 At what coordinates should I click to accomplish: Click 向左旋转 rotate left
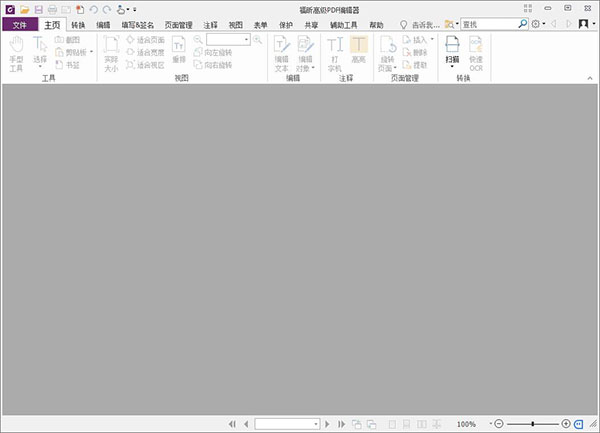[213, 52]
